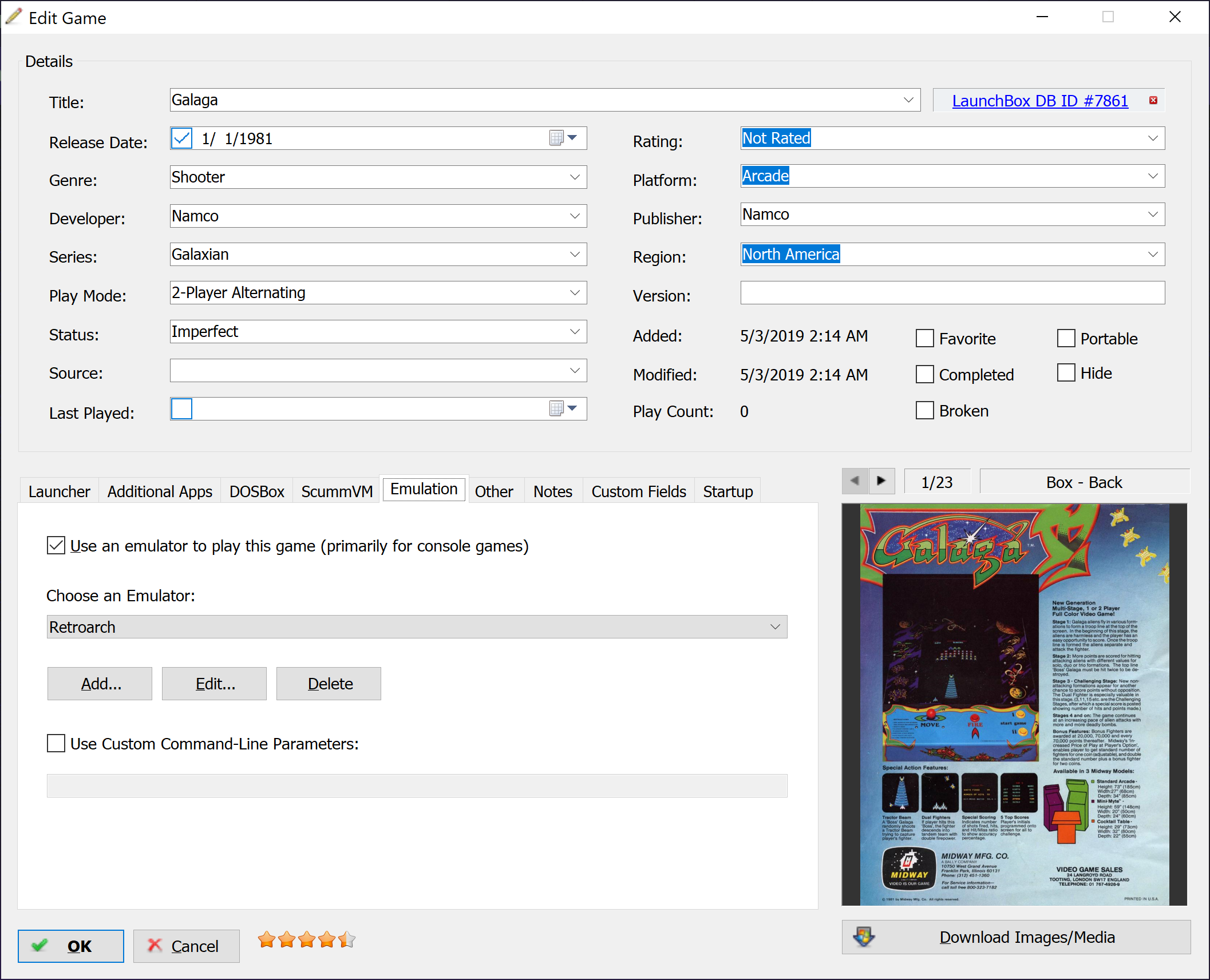Open the Play Mode dropdown
The image size is (1210, 980).
tap(575, 293)
